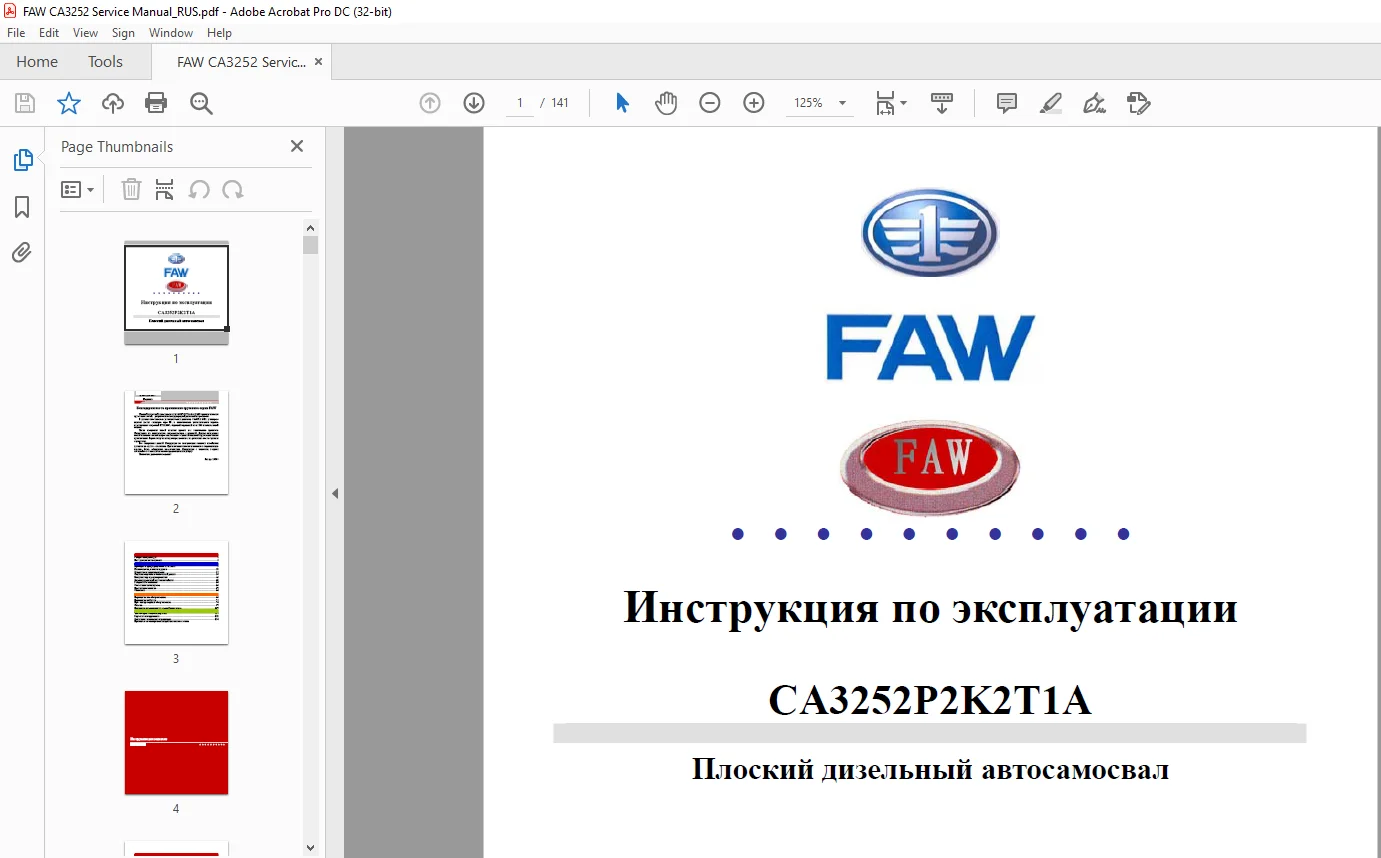This screenshot has width=1381, height=858.
Task: Click the thumbnails scrollbar up arrow
Action: tap(310, 228)
